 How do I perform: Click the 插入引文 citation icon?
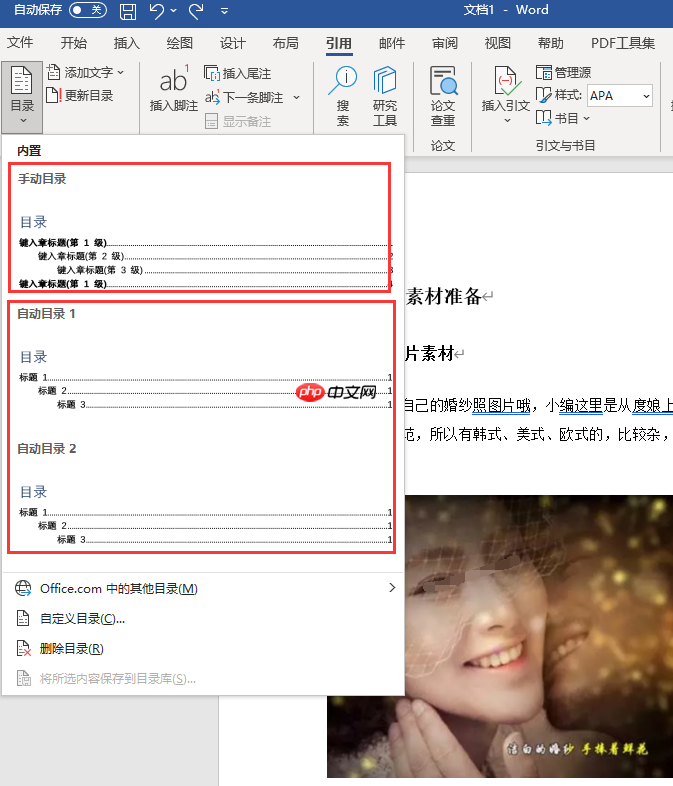pyautogui.click(x=506, y=81)
